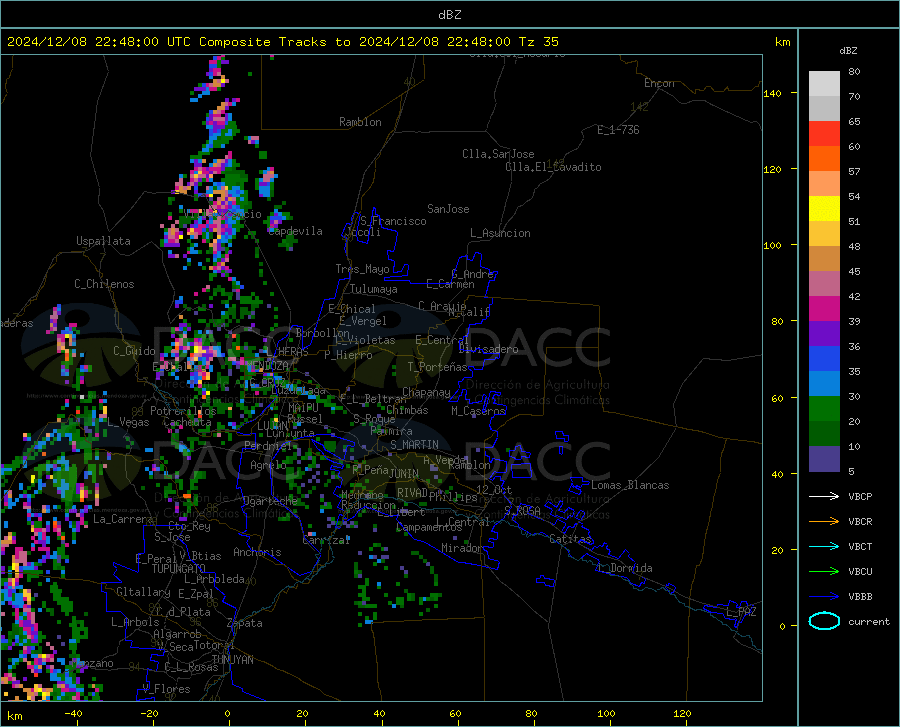Select the blue 35 dBZ color swatch
The width and height of the screenshot is (900, 727).
click(824, 359)
